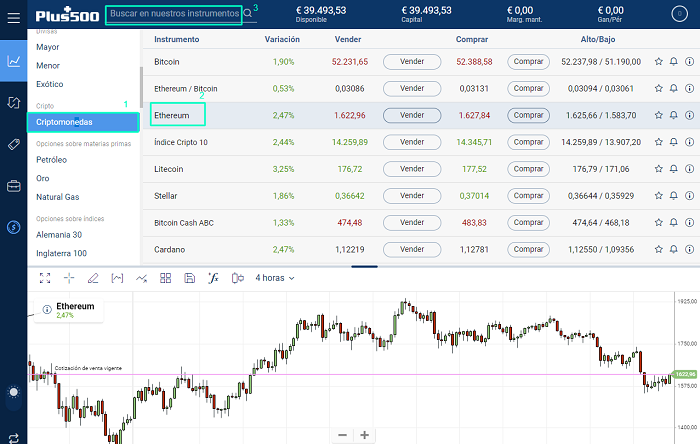The width and height of the screenshot is (700, 444).
Task: Open the trade chart sidebar icon
Action: tap(13, 61)
